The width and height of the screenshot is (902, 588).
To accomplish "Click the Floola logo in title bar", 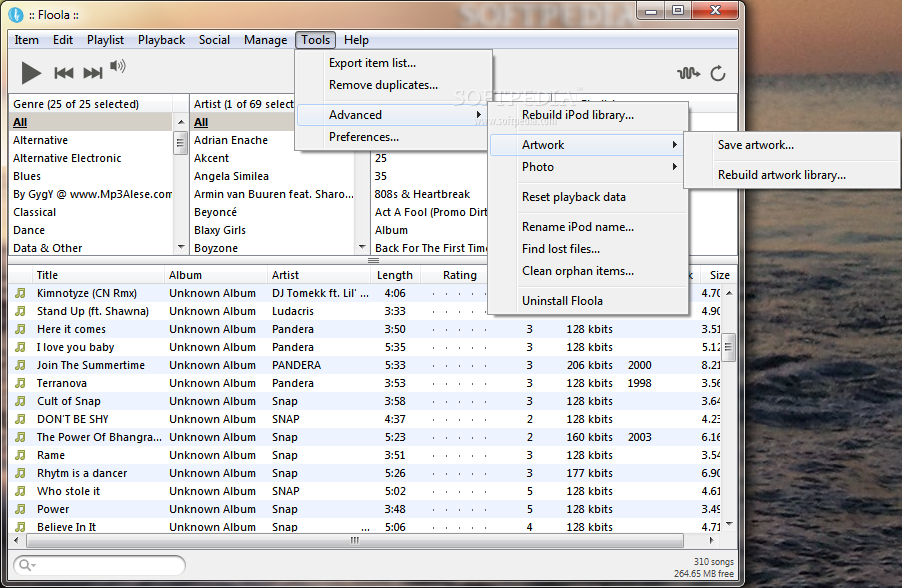I will [16, 14].
